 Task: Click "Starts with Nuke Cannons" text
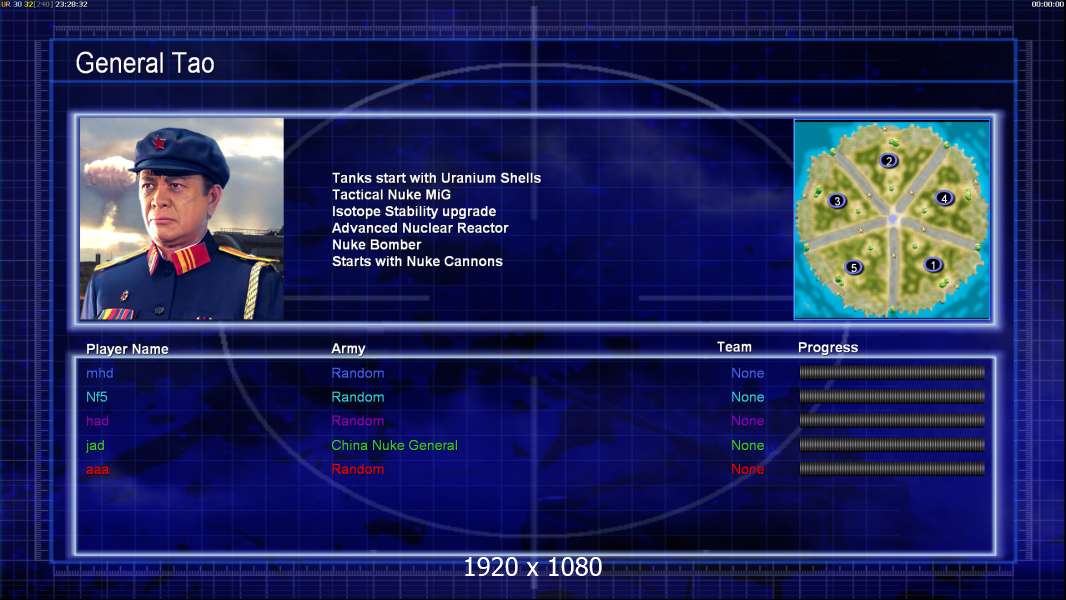[x=417, y=262]
